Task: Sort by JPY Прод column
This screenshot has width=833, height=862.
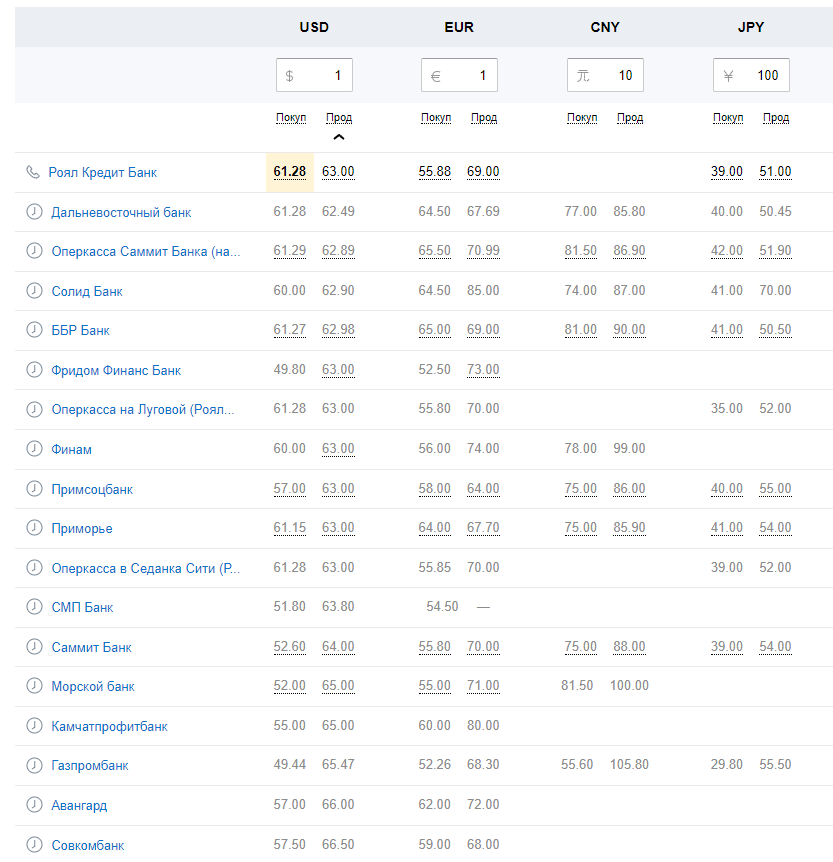Action: (x=776, y=118)
